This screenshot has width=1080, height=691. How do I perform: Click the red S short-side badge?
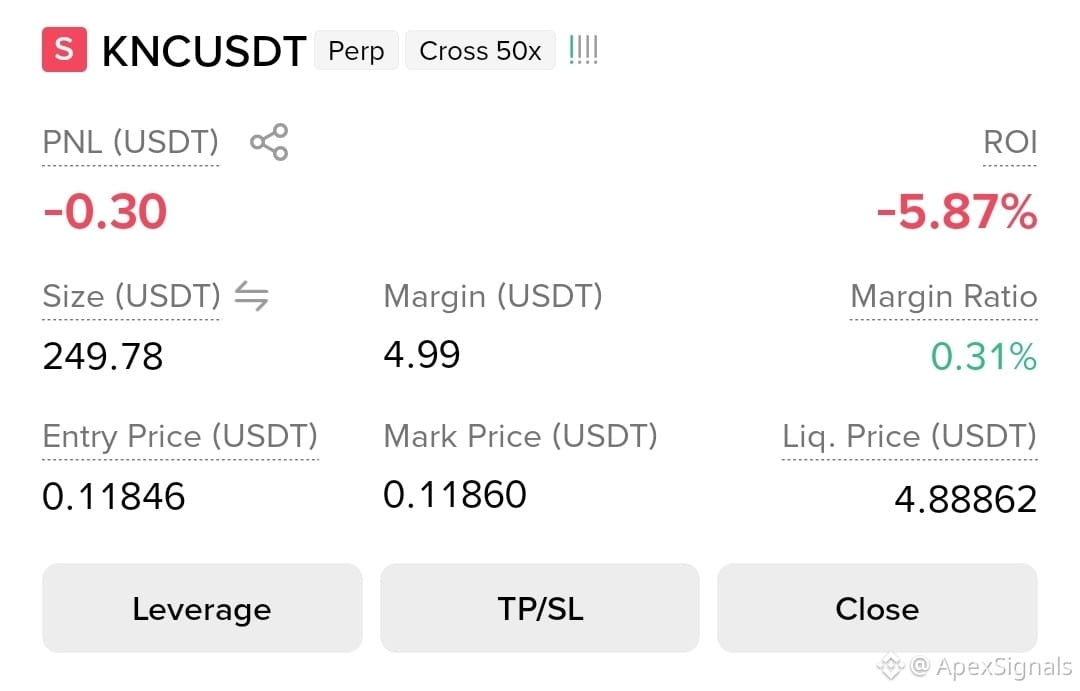pyautogui.click(x=64, y=50)
